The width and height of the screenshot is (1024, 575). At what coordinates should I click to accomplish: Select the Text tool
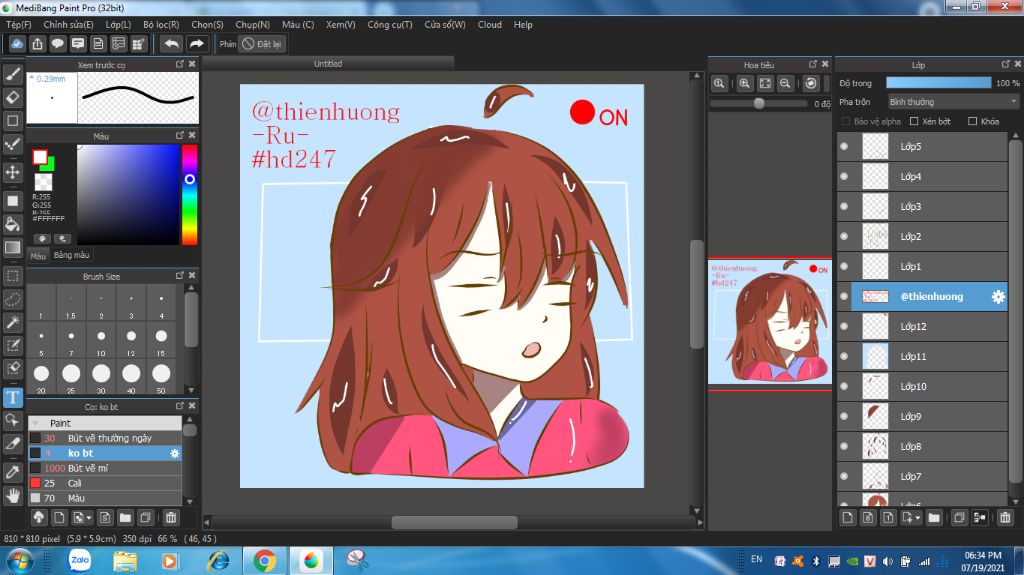(12, 397)
